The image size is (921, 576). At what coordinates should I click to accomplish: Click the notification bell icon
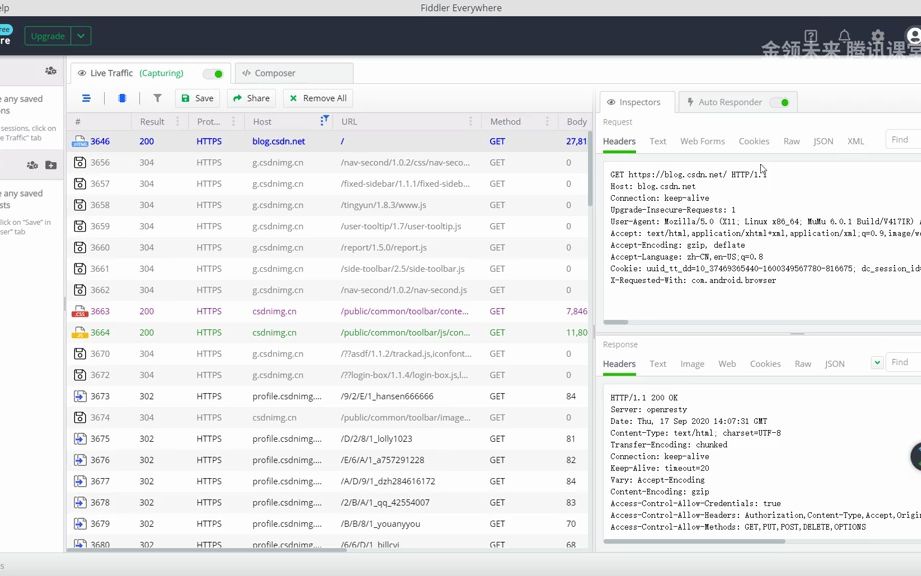845,36
